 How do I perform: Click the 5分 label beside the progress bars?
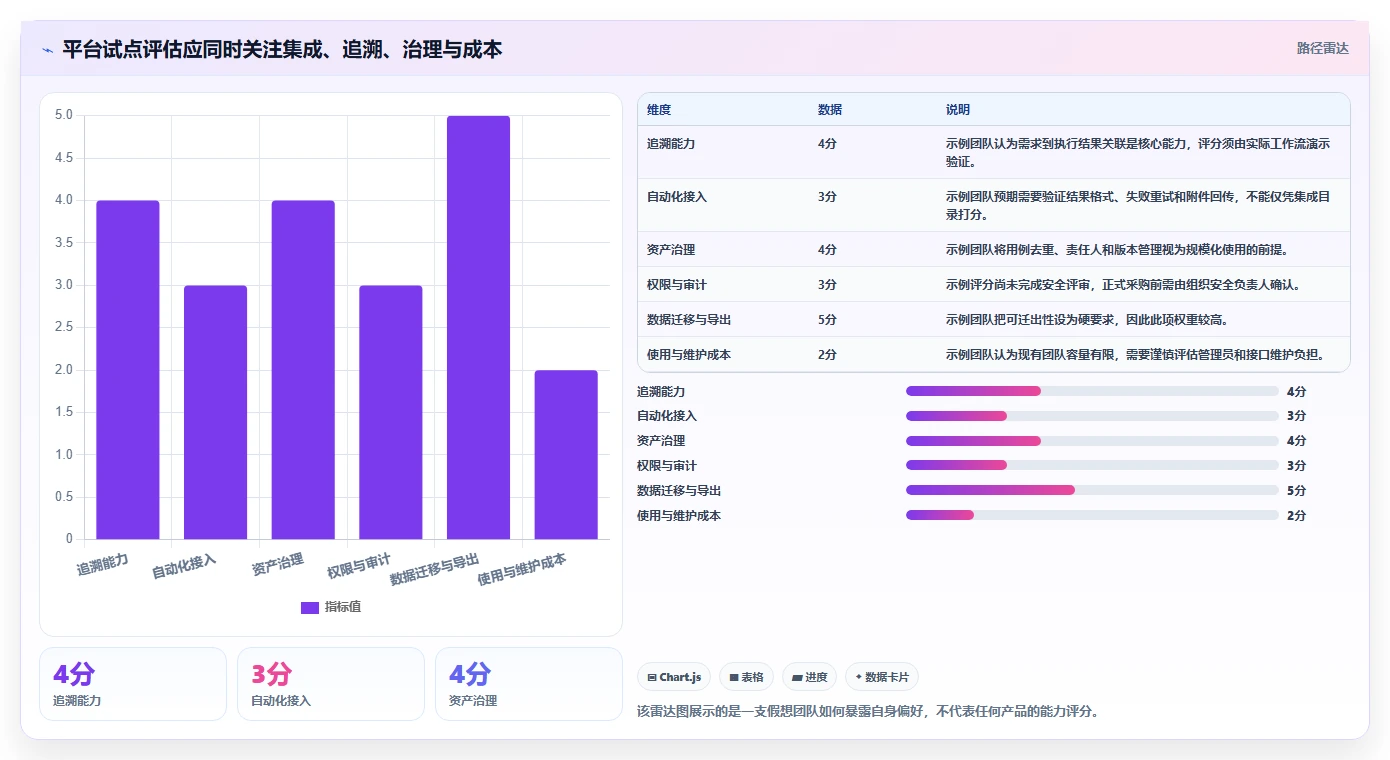tap(1296, 491)
